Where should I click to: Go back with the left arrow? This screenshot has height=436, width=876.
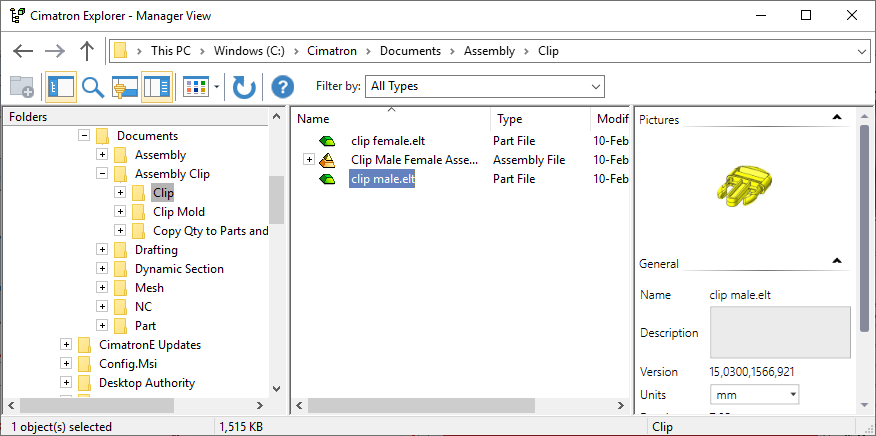[x=23, y=51]
